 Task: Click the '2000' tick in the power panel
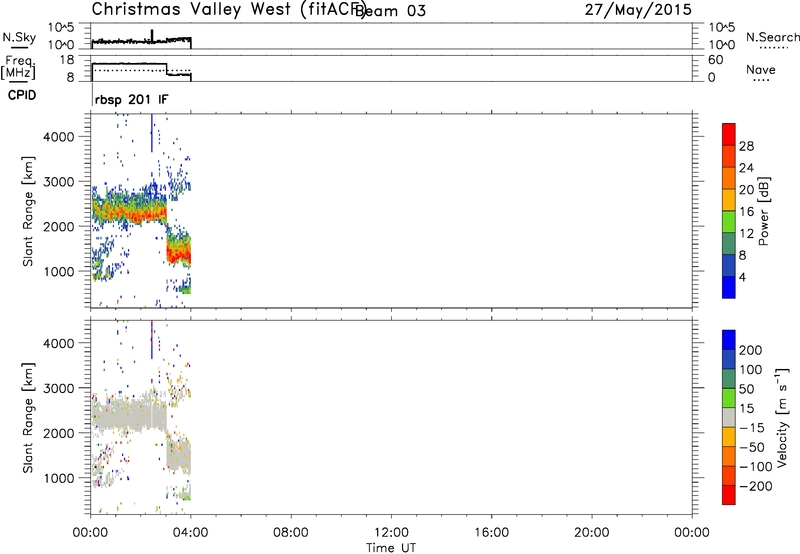pos(59,226)
